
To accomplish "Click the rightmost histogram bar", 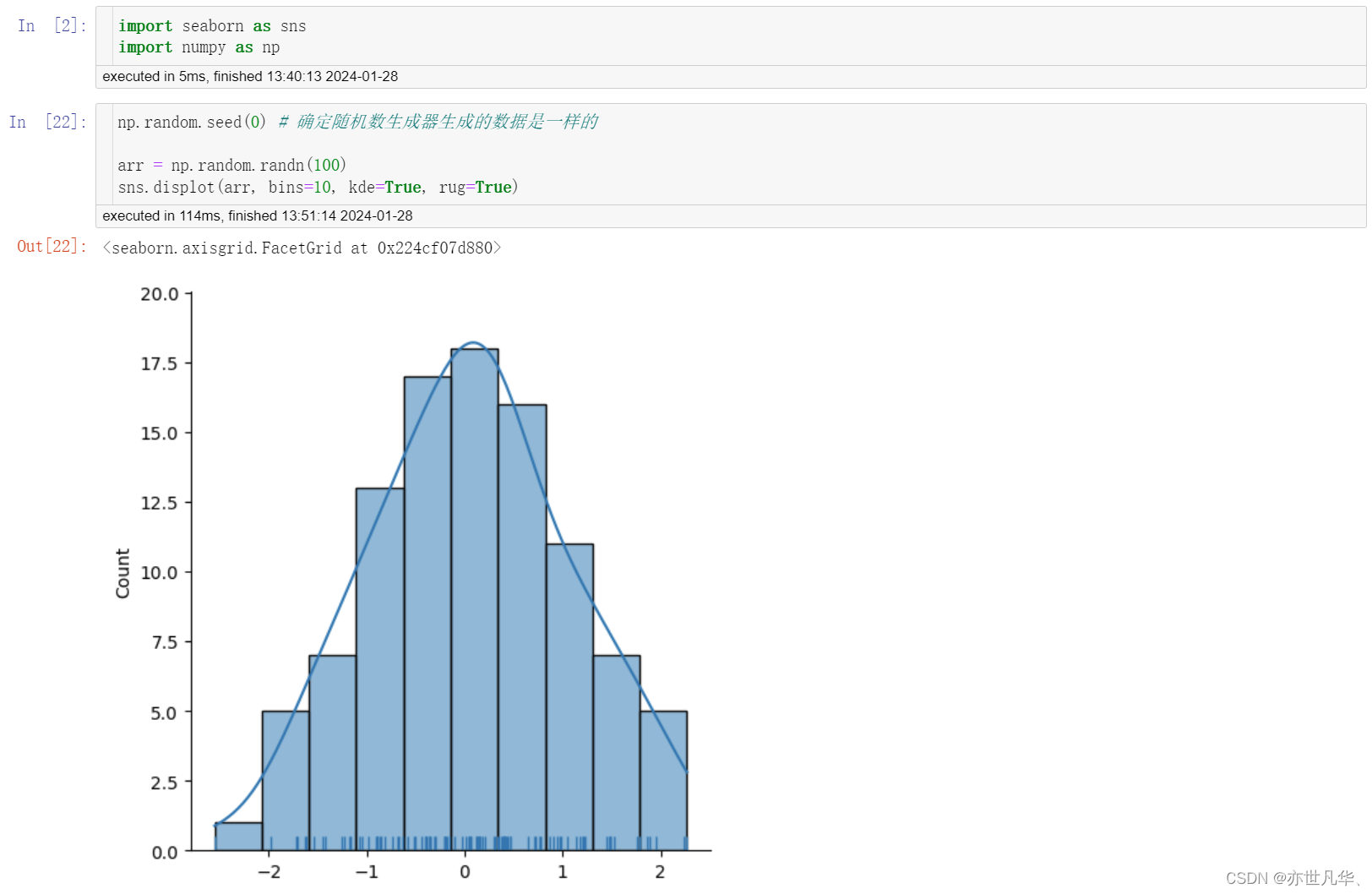I will (x=663, y=781).
